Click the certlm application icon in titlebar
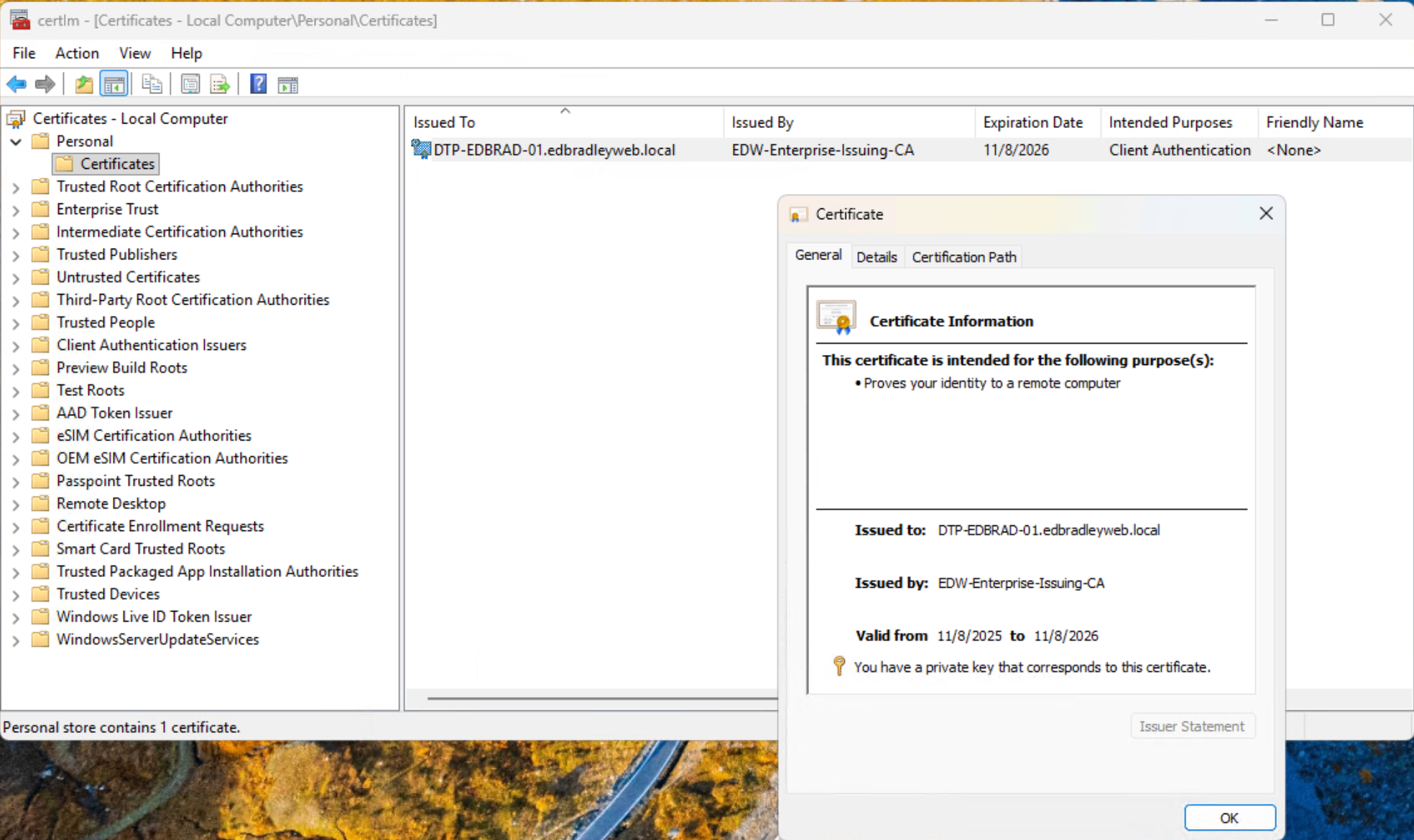The width and height of the screenshot is (1414, 840). (x=20, y=19)
